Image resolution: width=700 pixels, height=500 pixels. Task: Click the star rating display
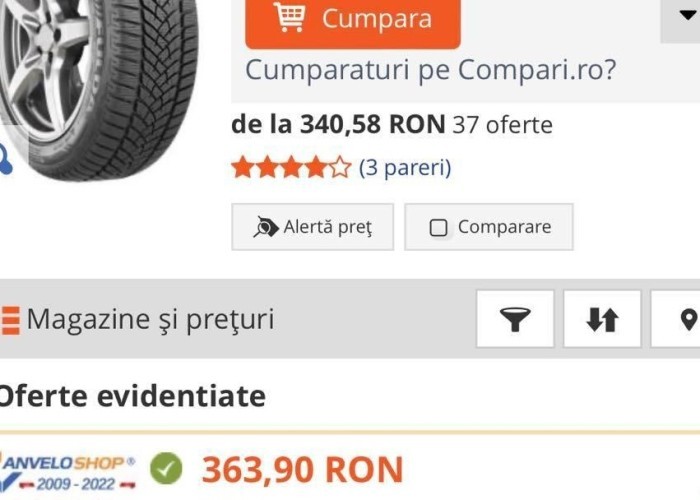click(x=291, y=167)
